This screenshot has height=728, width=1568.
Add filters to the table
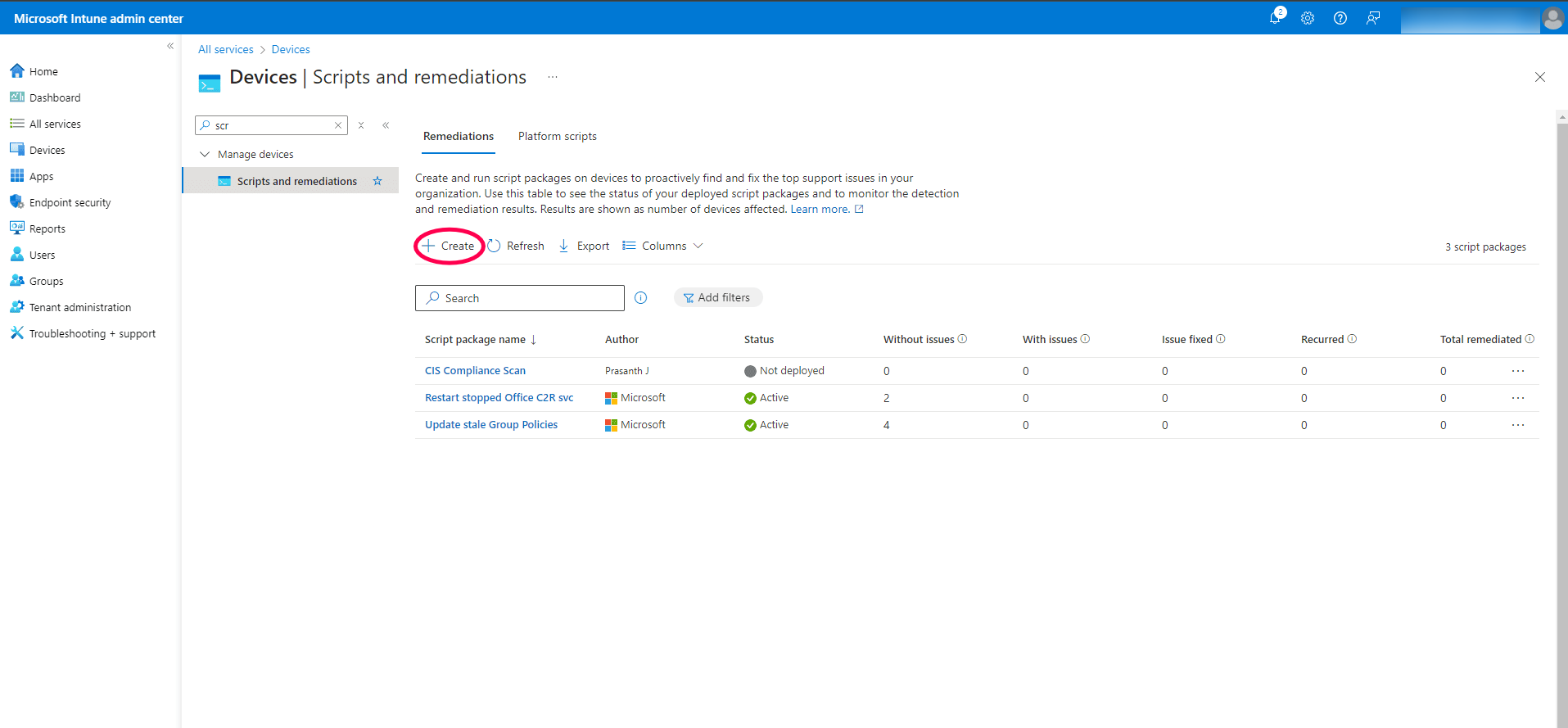718,297
